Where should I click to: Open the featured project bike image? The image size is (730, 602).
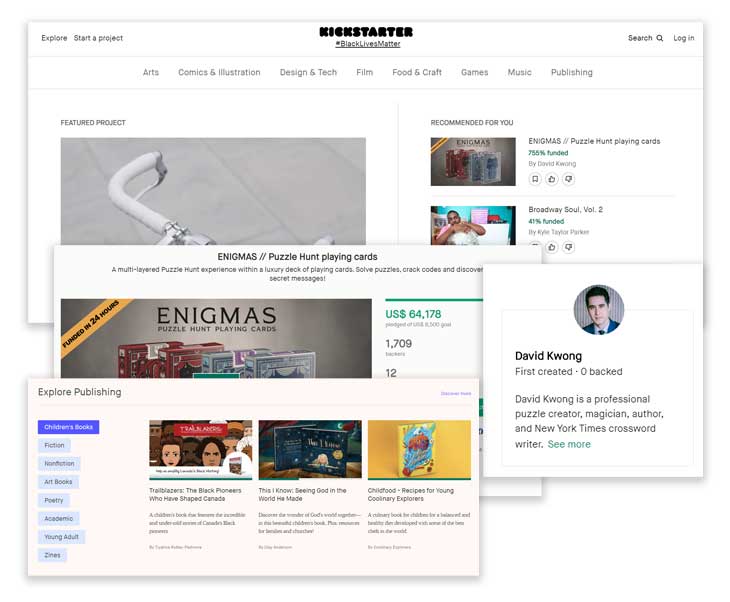(x=213, y=191)
